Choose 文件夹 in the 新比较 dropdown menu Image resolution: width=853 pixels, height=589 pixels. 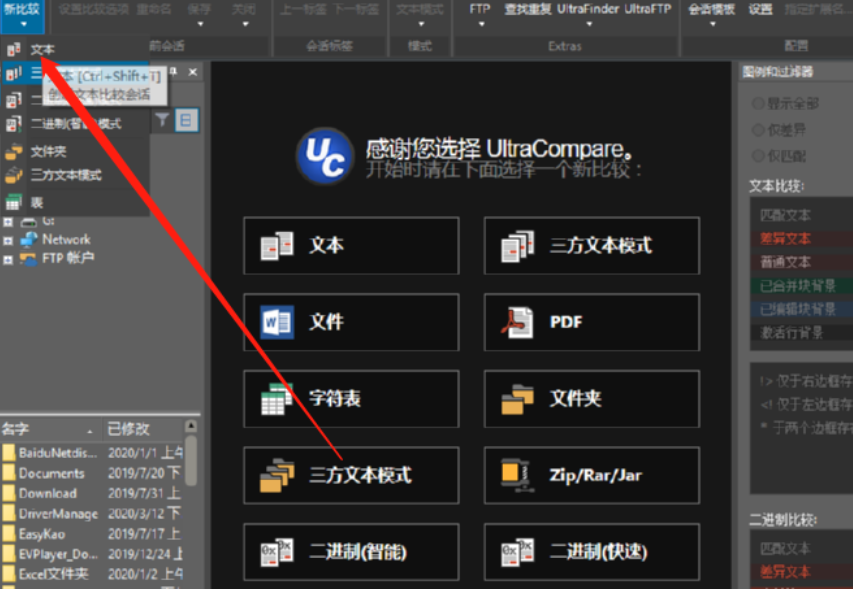coord(75,151)
